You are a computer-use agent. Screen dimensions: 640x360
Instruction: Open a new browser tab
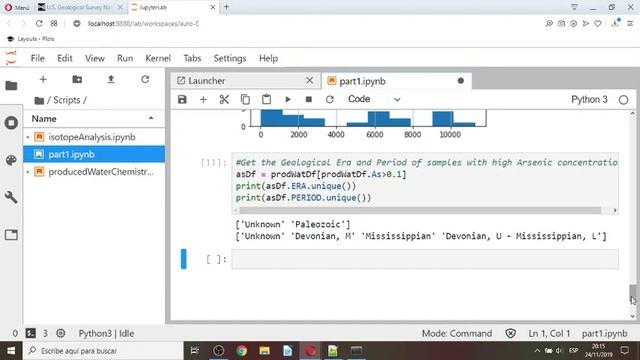[227, 7]
